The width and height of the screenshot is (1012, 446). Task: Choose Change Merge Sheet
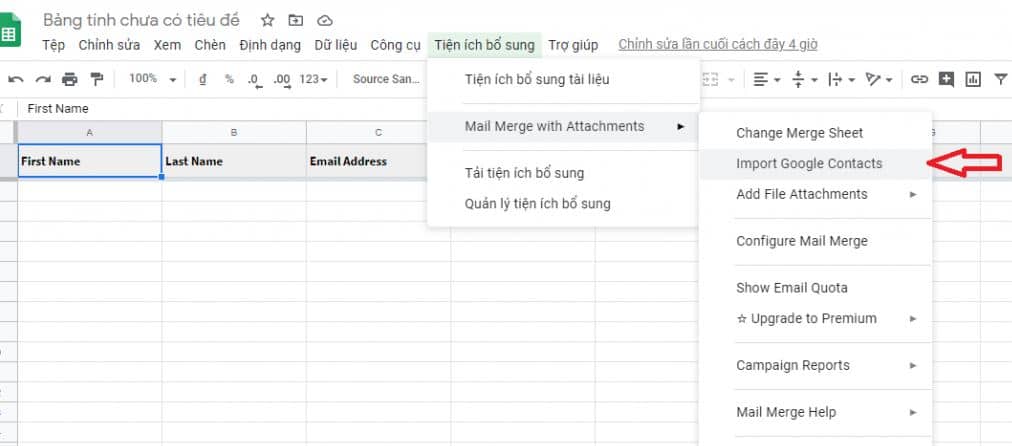tap(816, 133)
